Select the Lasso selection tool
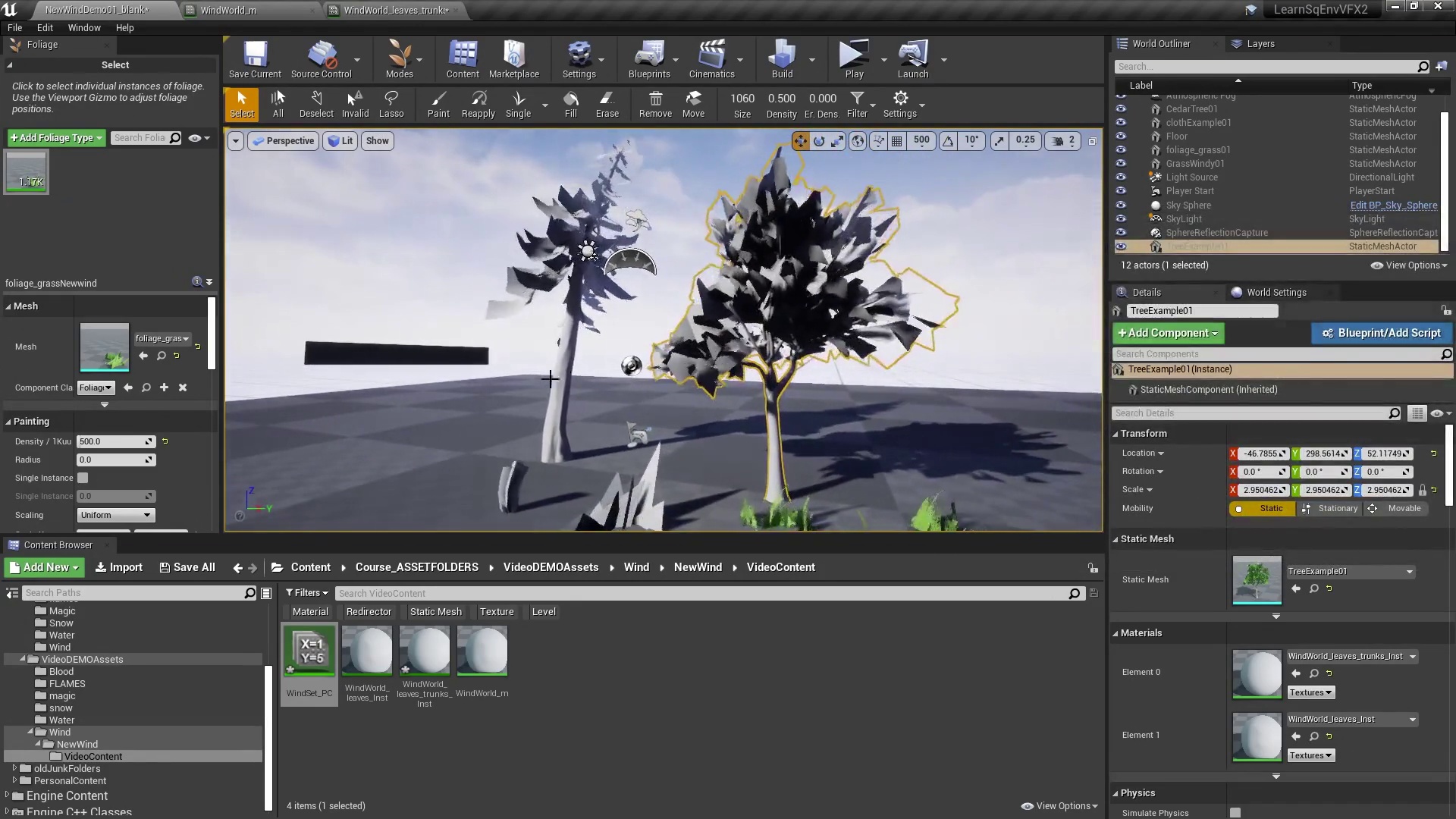Screen dimensions: 1456x819 click(x=391, y=103)
